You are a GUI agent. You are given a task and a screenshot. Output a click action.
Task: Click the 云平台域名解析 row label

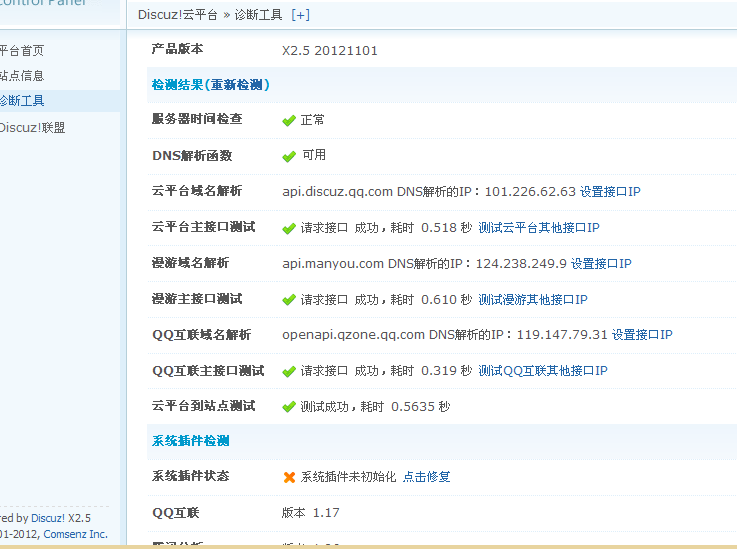tap(197, 191)
